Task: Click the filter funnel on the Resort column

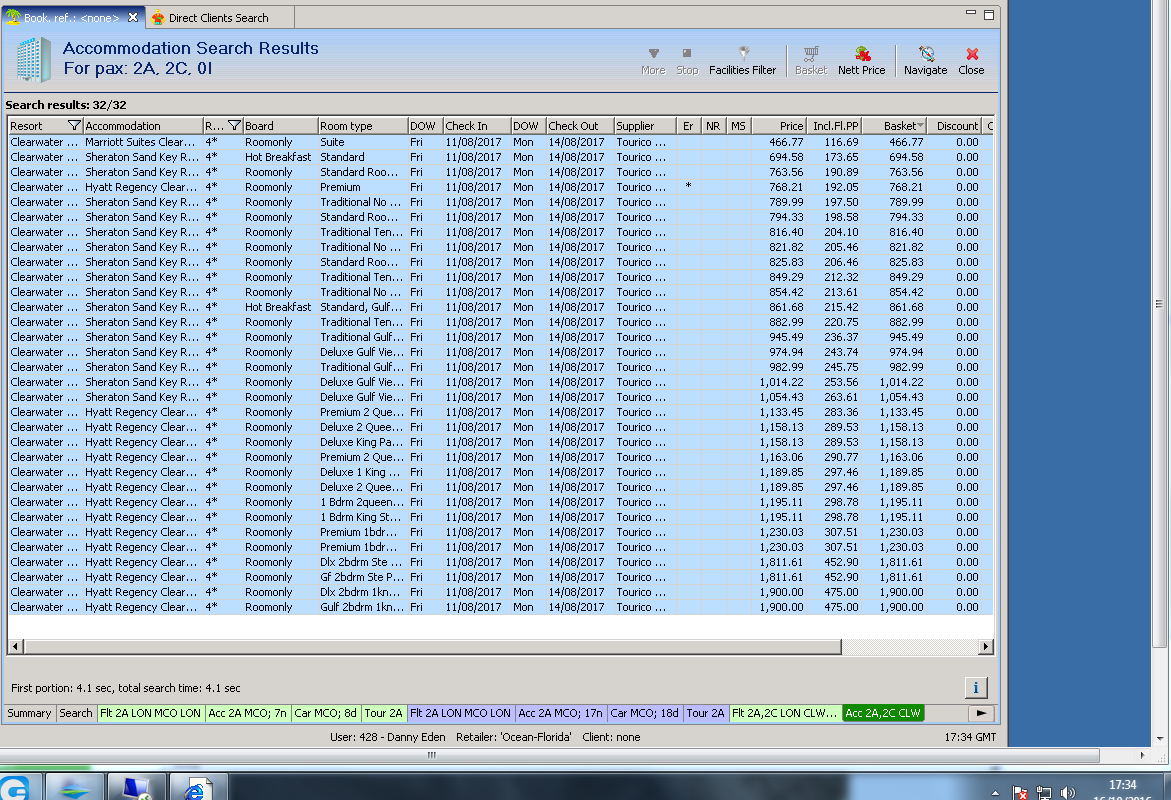Action: coord(74,125)
